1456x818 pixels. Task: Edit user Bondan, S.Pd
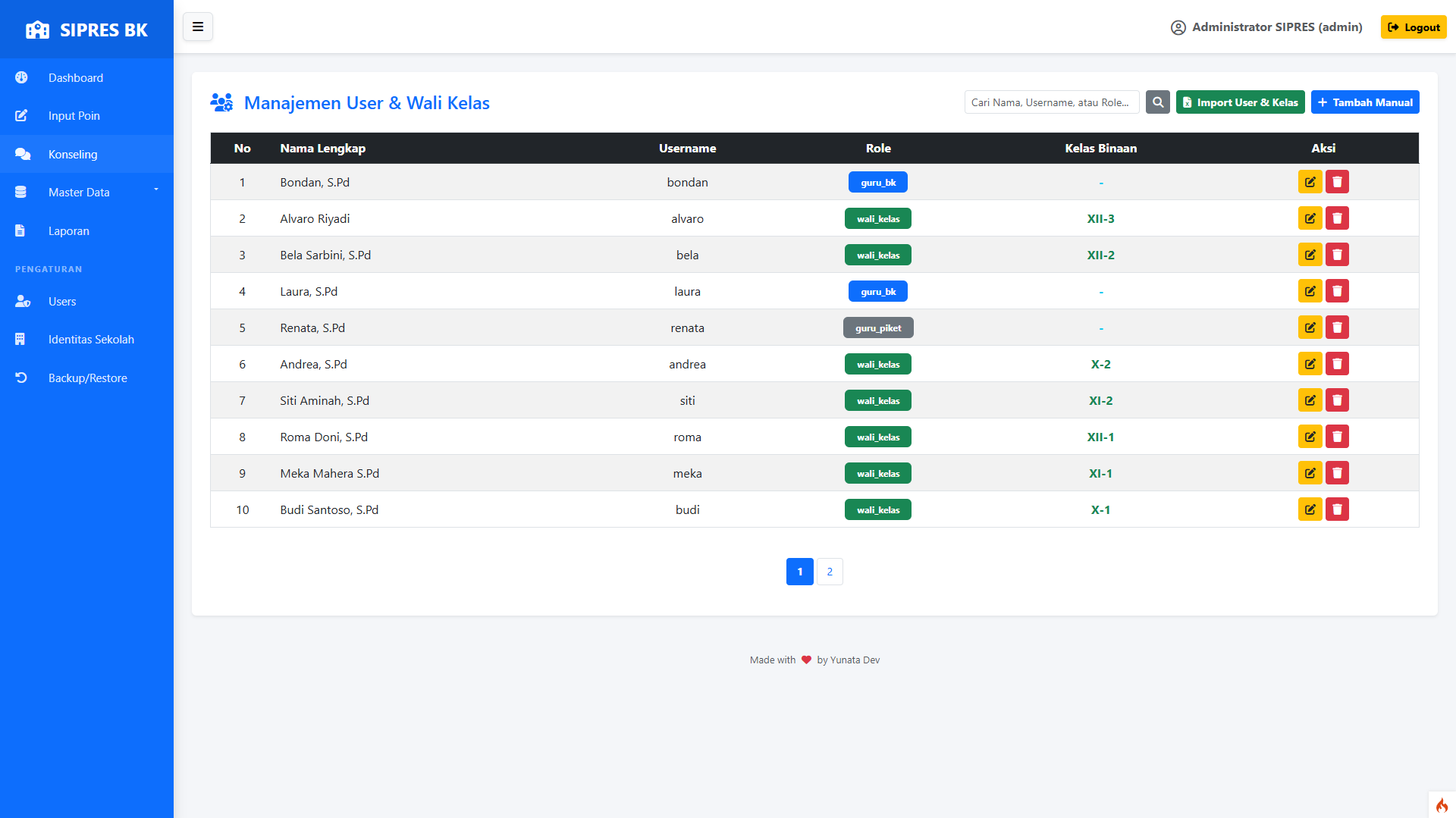pos(1310,182)
